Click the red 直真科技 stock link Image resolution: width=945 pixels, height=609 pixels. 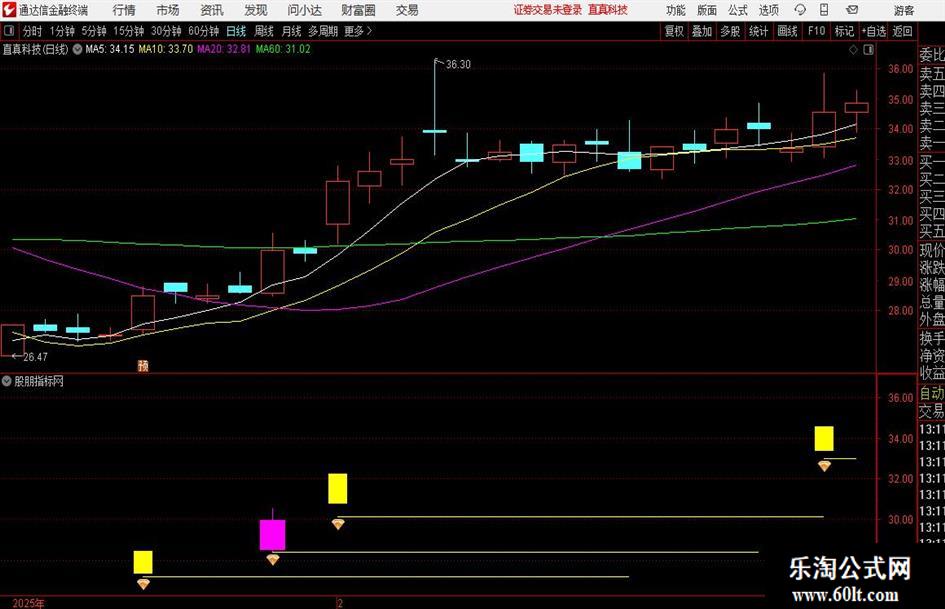pyautogui.click(x=608, y=10)
